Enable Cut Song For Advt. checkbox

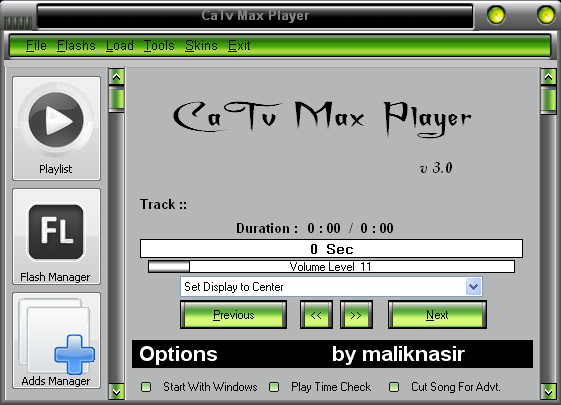point(394,387)
